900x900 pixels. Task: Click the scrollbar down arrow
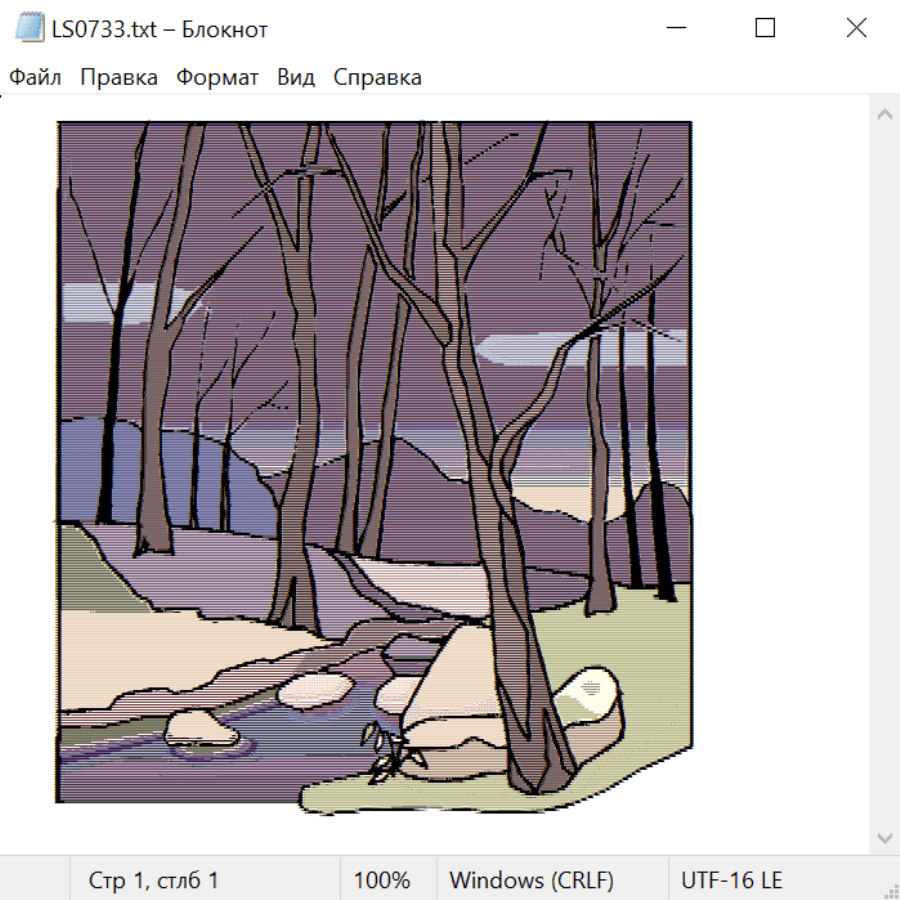(885, 839)
